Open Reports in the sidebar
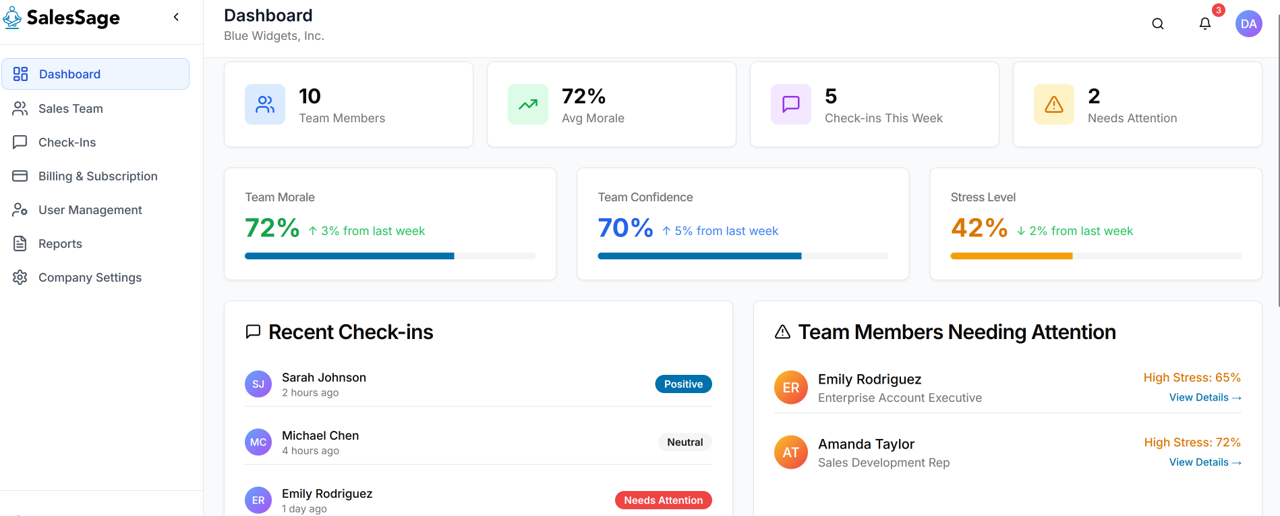This screenshot has height=516, width=1280. click(x=96, y=244)
